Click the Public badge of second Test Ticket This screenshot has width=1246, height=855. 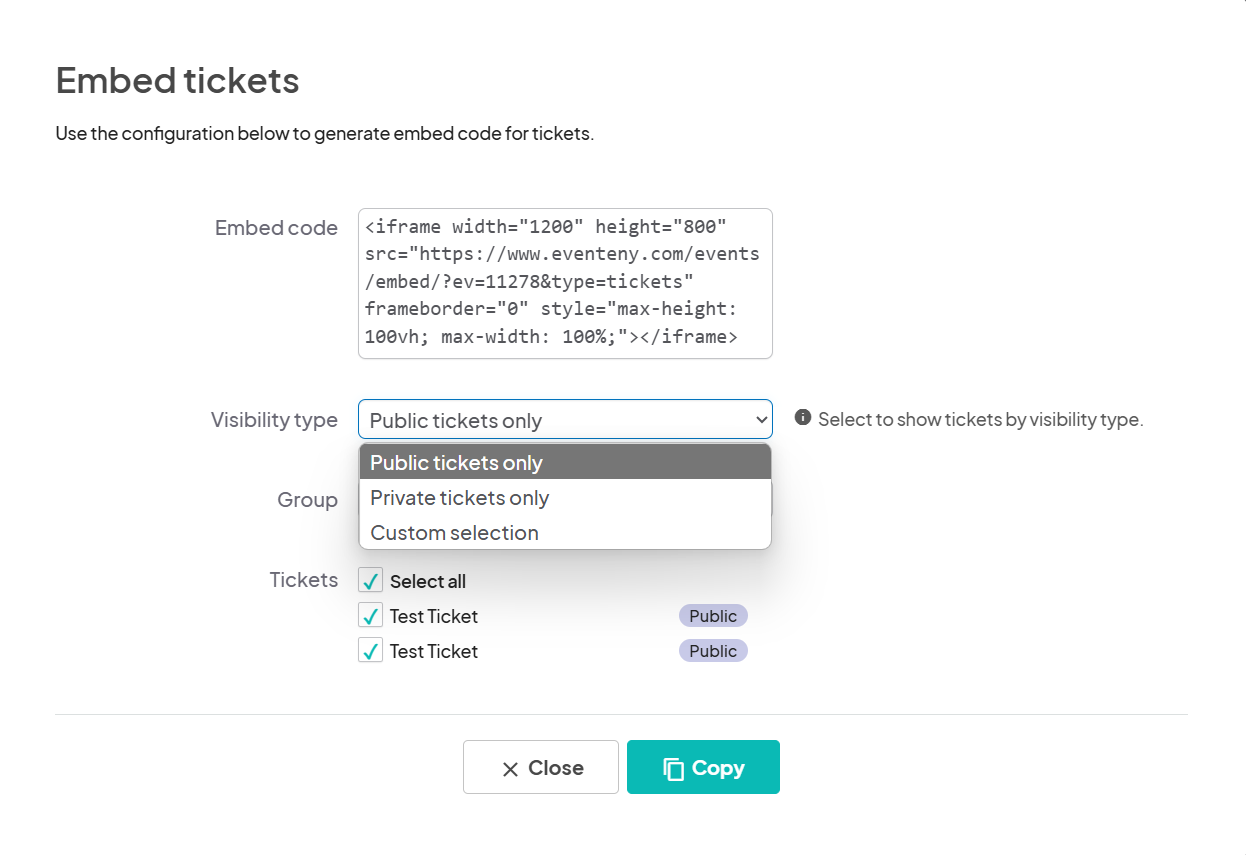point(713,651)
